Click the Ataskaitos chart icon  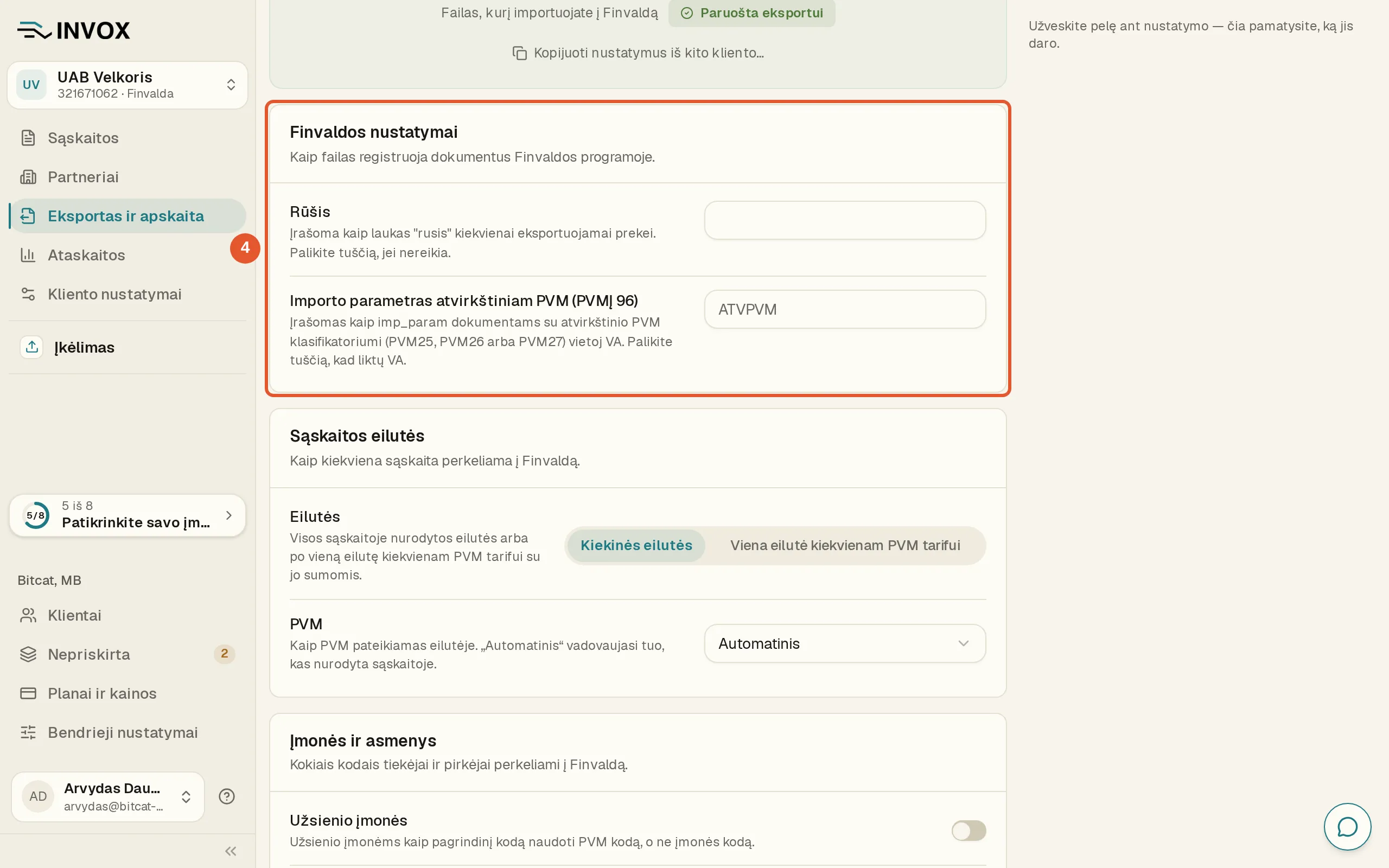point(28,255)
